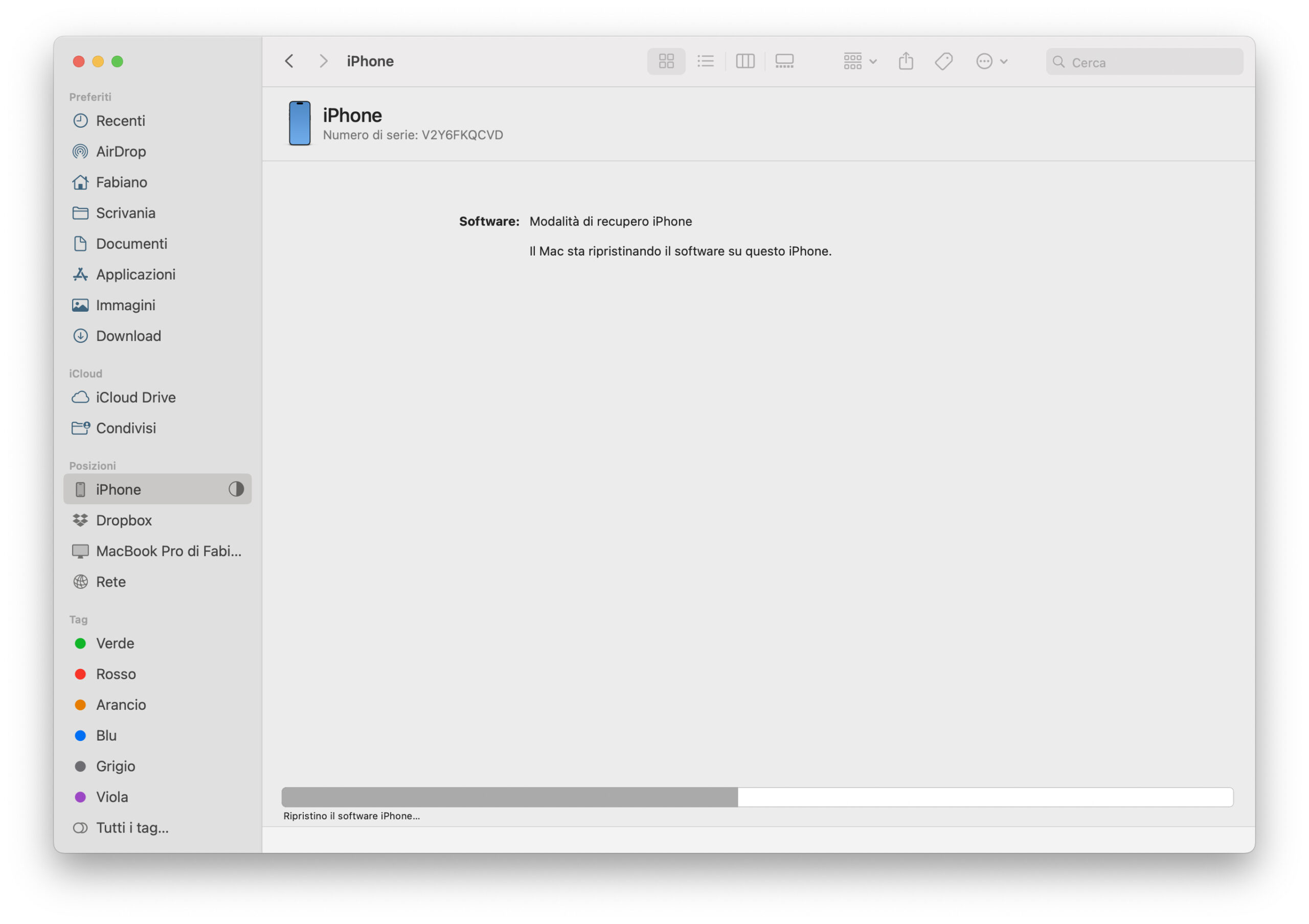1309x924 pixels.
Task: Open the Fabiano home folder
Action: (157, 182)
